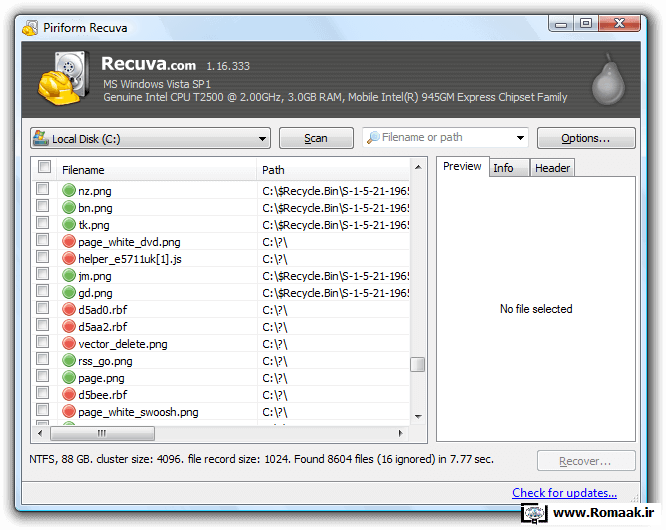The image size is (666, 530).
Task: Click the red status icon for d5aa2.rbf
Action: click(69, 326)
